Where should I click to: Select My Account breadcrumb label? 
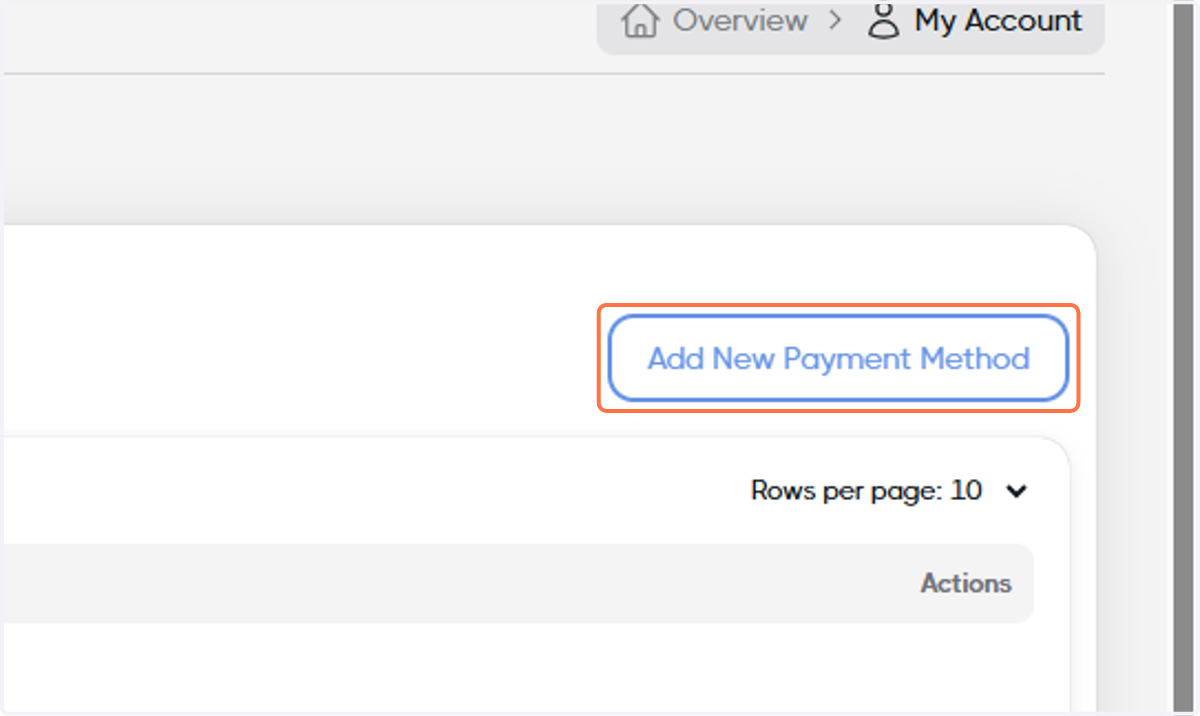[998, 21]
